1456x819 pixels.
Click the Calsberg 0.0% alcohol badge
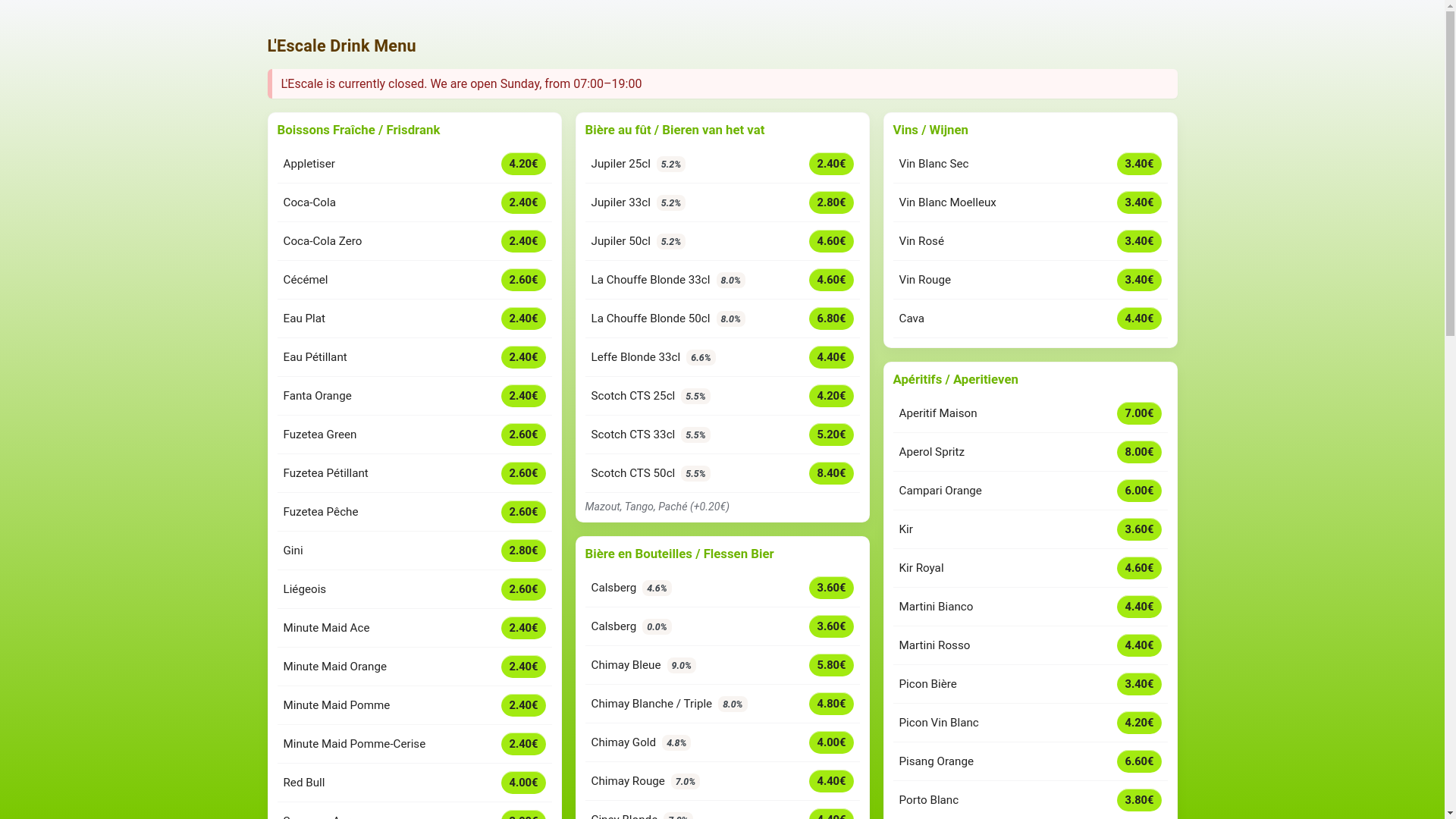[x=657, y=627]
